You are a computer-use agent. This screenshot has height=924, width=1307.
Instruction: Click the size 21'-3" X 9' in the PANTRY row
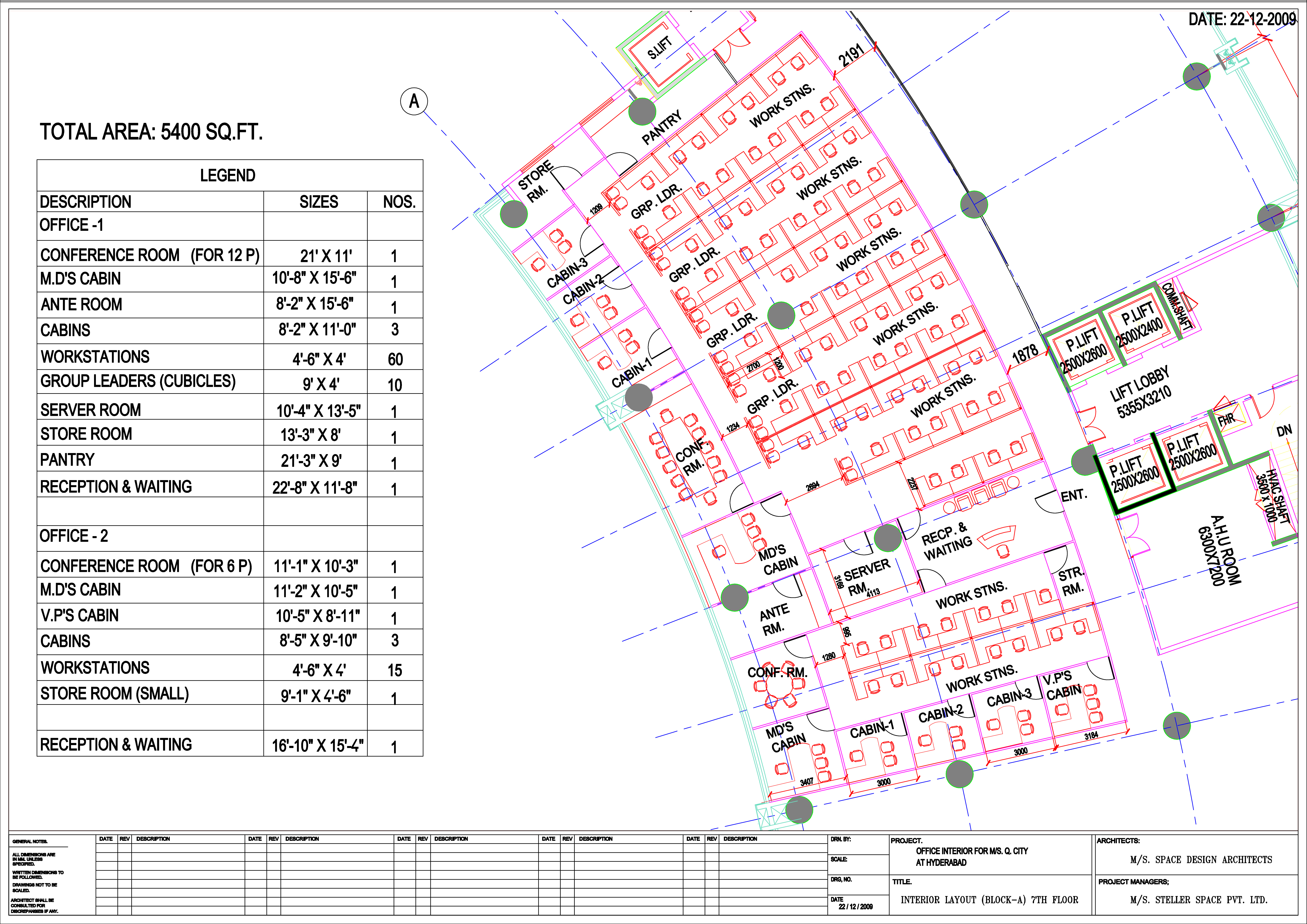(311, 460)
